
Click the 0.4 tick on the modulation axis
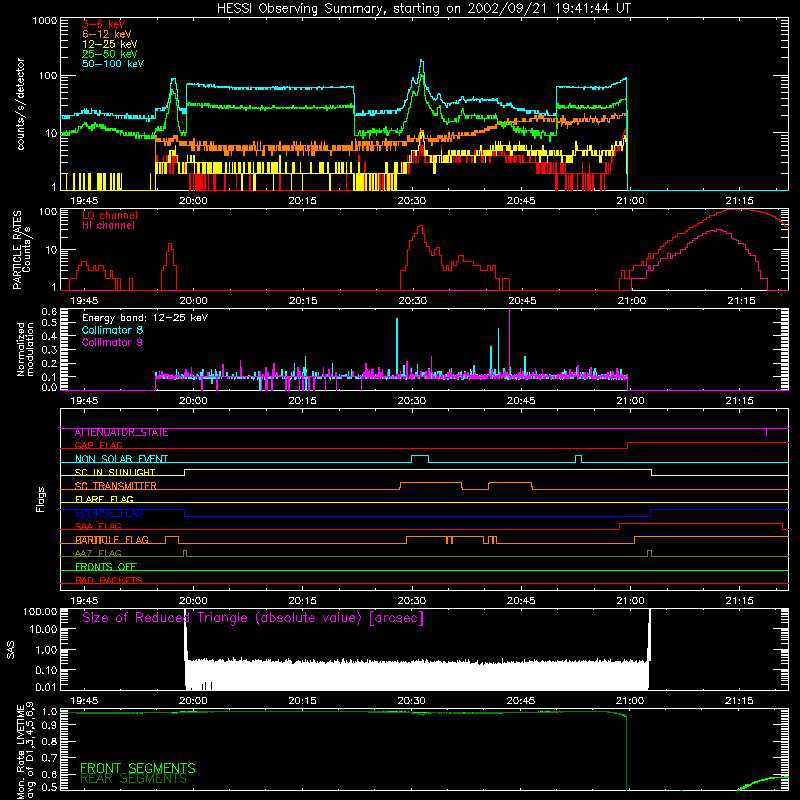coord(49,336)
